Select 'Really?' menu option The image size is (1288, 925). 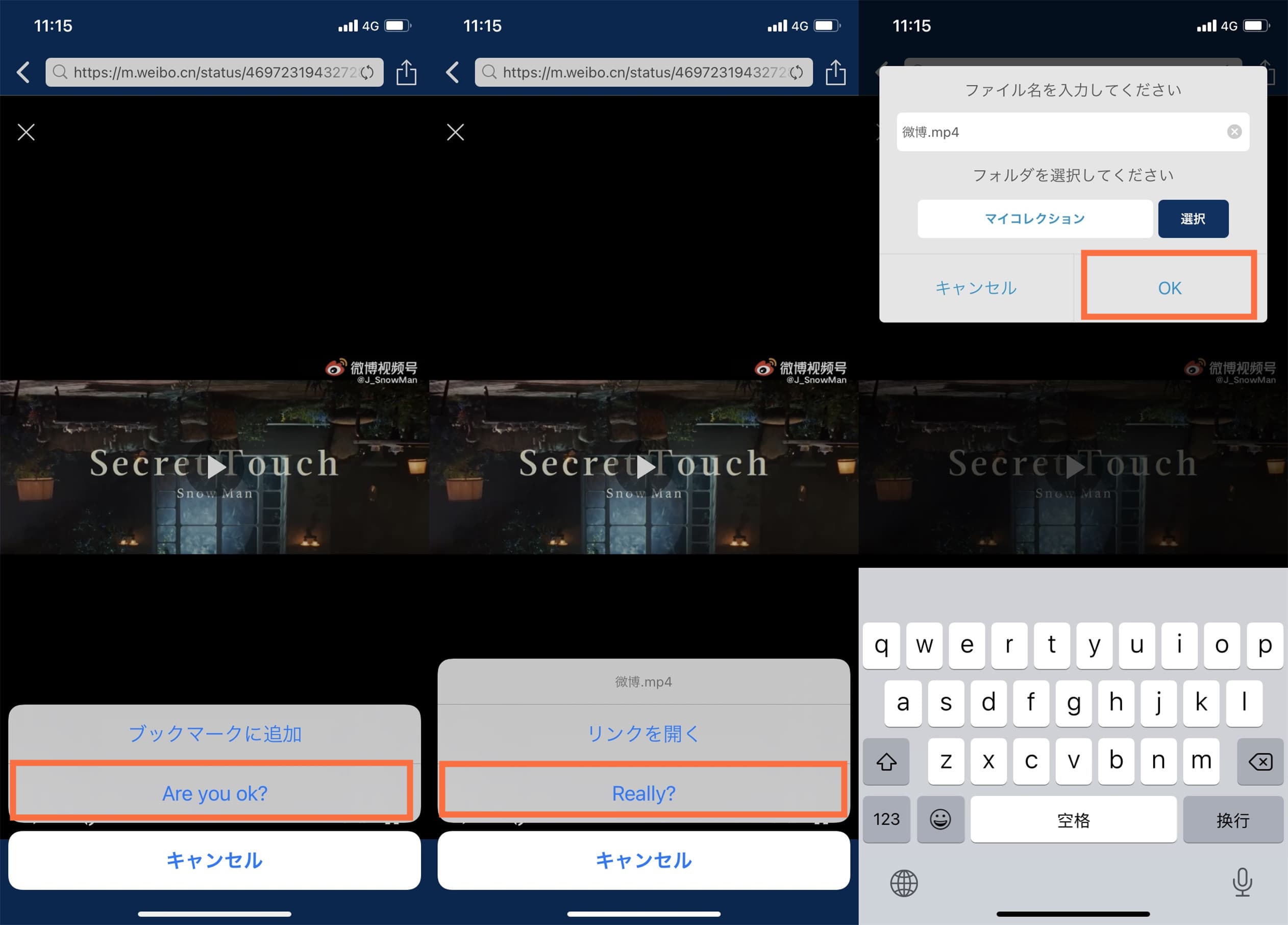click(x=643, y=793)
